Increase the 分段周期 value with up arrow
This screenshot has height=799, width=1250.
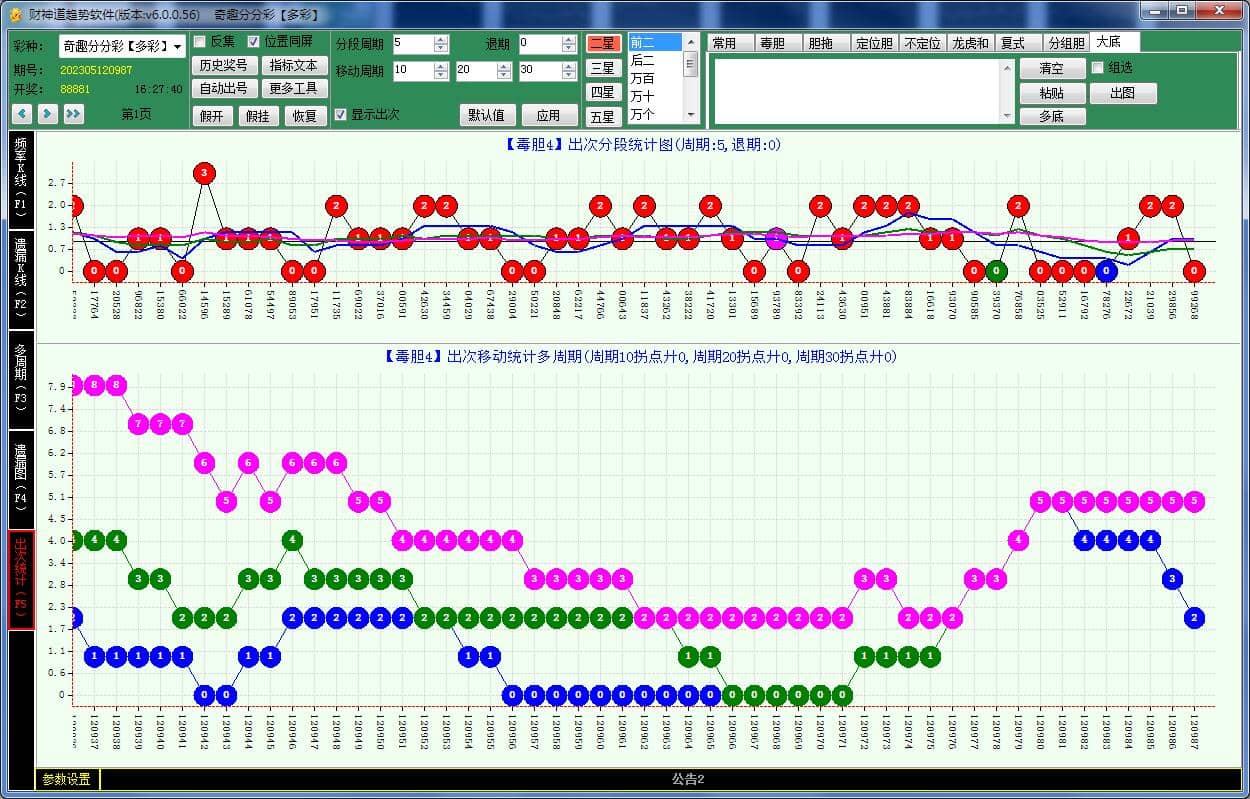tap(441, 40)
